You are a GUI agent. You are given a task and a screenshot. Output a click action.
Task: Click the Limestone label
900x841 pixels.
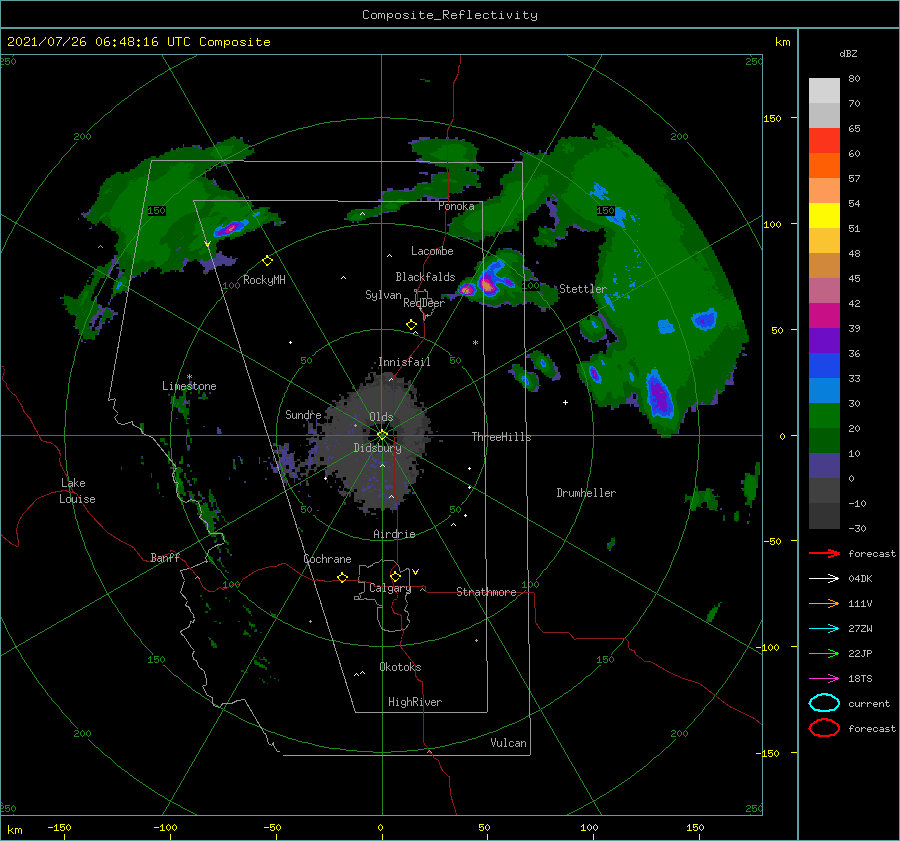point(189,386)
